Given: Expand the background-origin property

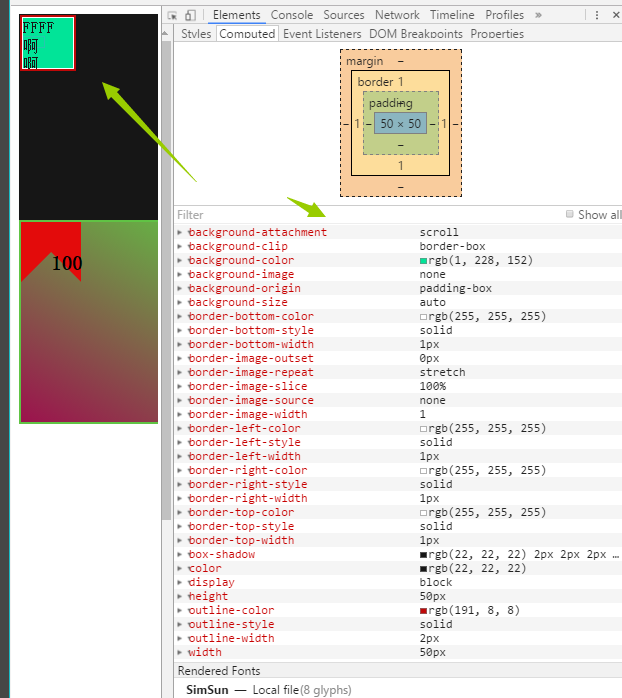Looking at the screenshot, I should pyautogui.click(x=179, y=288).
